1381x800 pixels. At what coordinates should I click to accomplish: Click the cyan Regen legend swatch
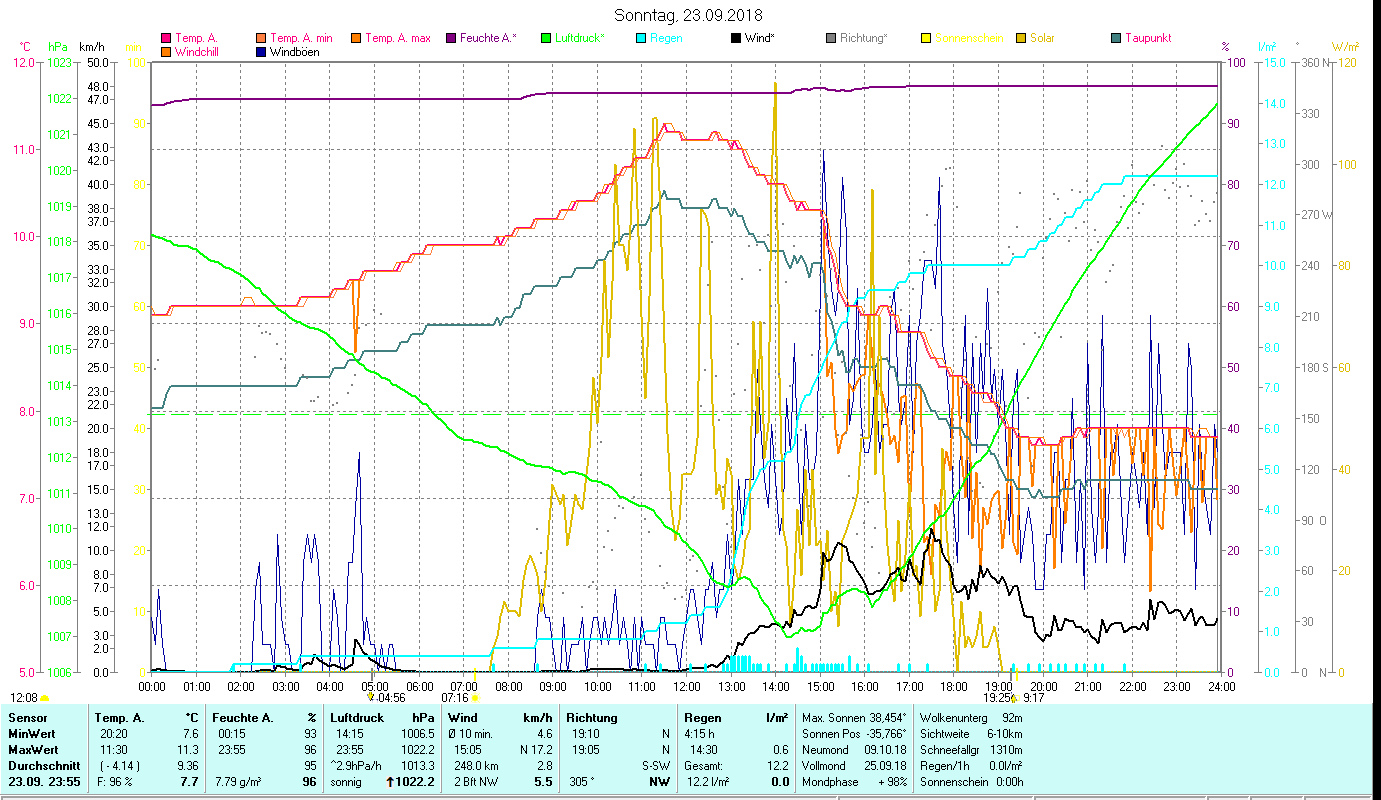(641, 38)
